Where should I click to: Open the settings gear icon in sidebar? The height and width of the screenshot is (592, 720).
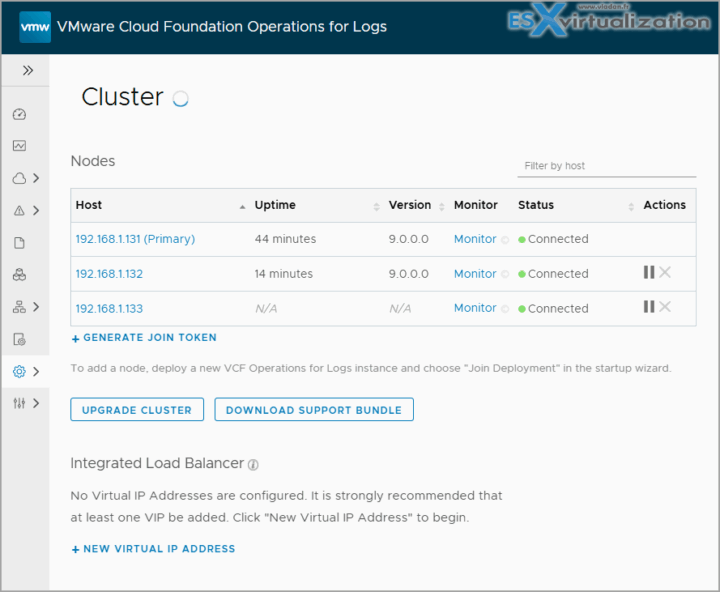(x=19, y=371)
